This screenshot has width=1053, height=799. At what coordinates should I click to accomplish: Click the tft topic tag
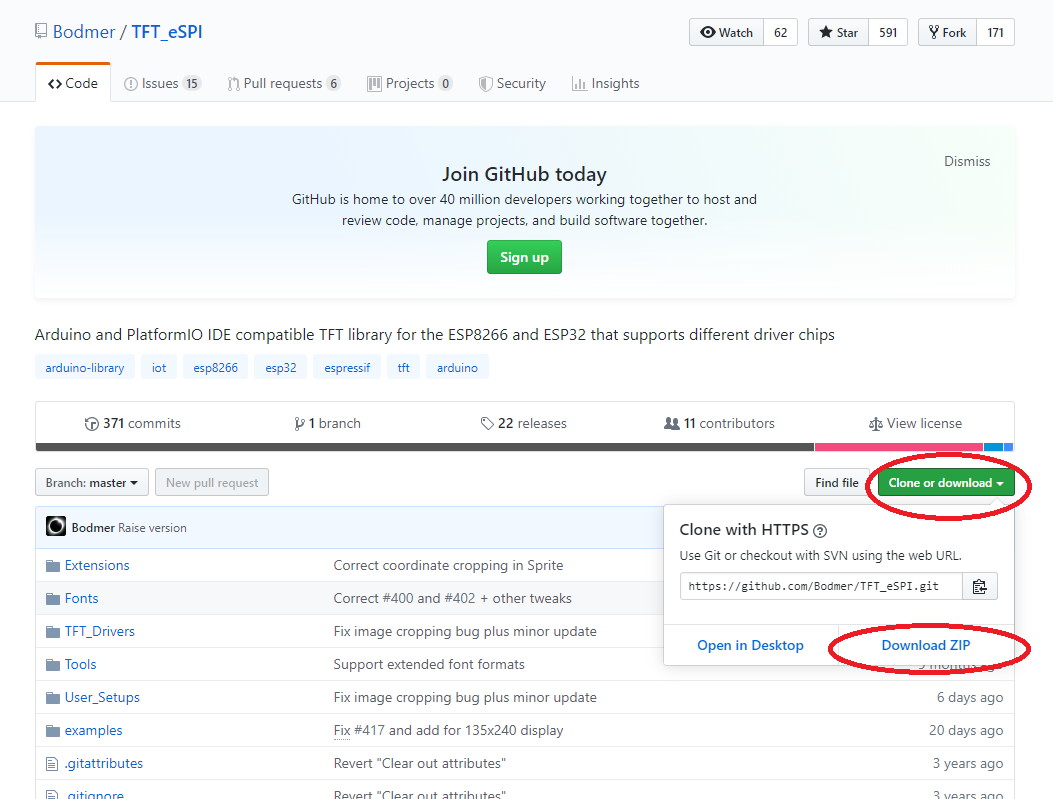404,368
